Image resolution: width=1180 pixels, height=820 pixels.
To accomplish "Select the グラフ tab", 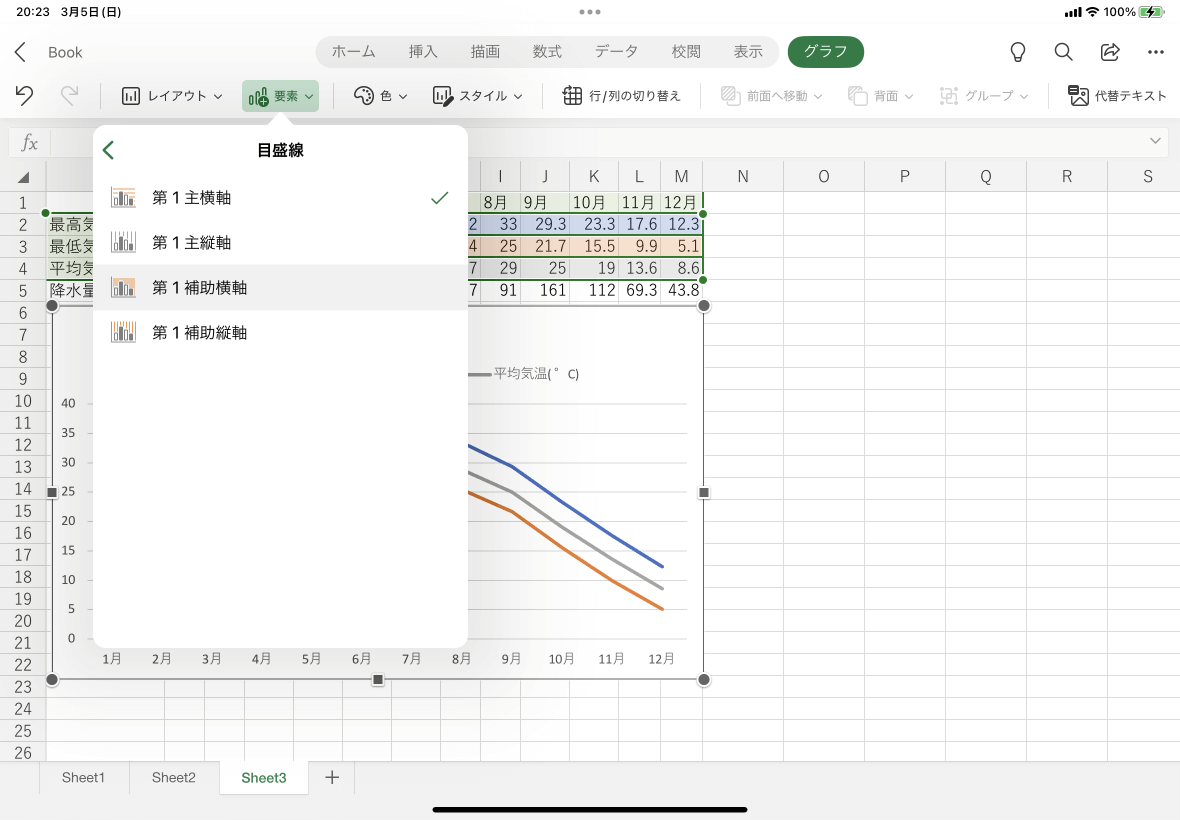I will click(826, 51).
